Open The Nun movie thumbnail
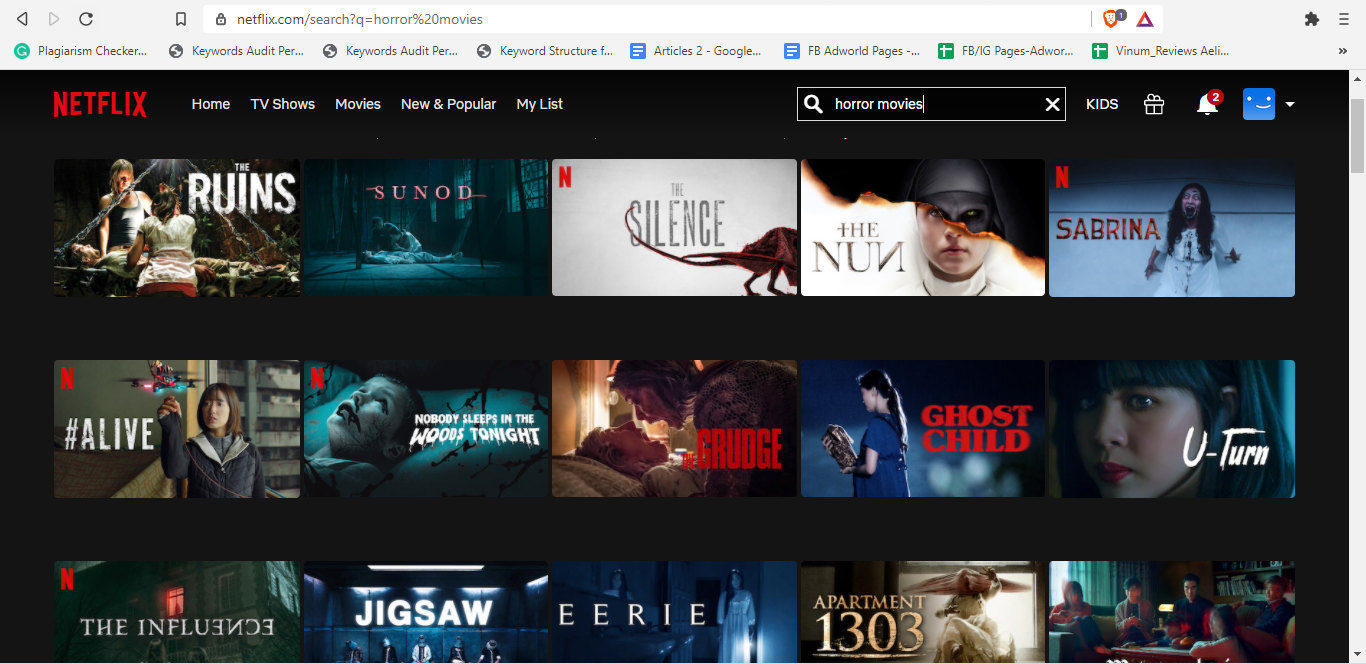 click(923, 228)
